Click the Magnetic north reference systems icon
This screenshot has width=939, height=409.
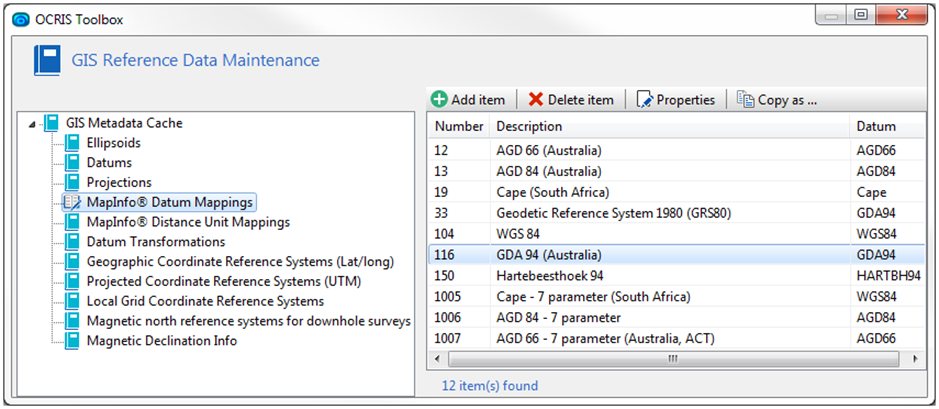[x=72, y=321]
